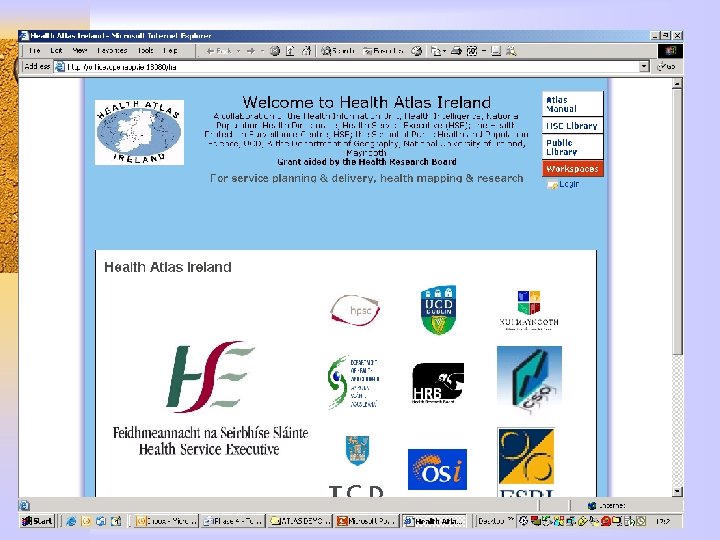Viewport: 720px width, 540px height.
Task: Click the Login link
Action: [563, 184]
